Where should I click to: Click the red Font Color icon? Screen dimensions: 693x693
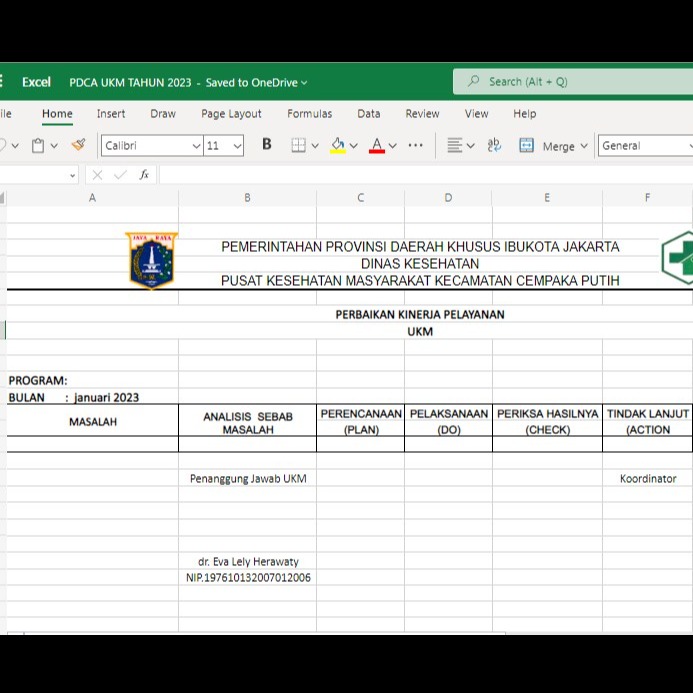377,145
